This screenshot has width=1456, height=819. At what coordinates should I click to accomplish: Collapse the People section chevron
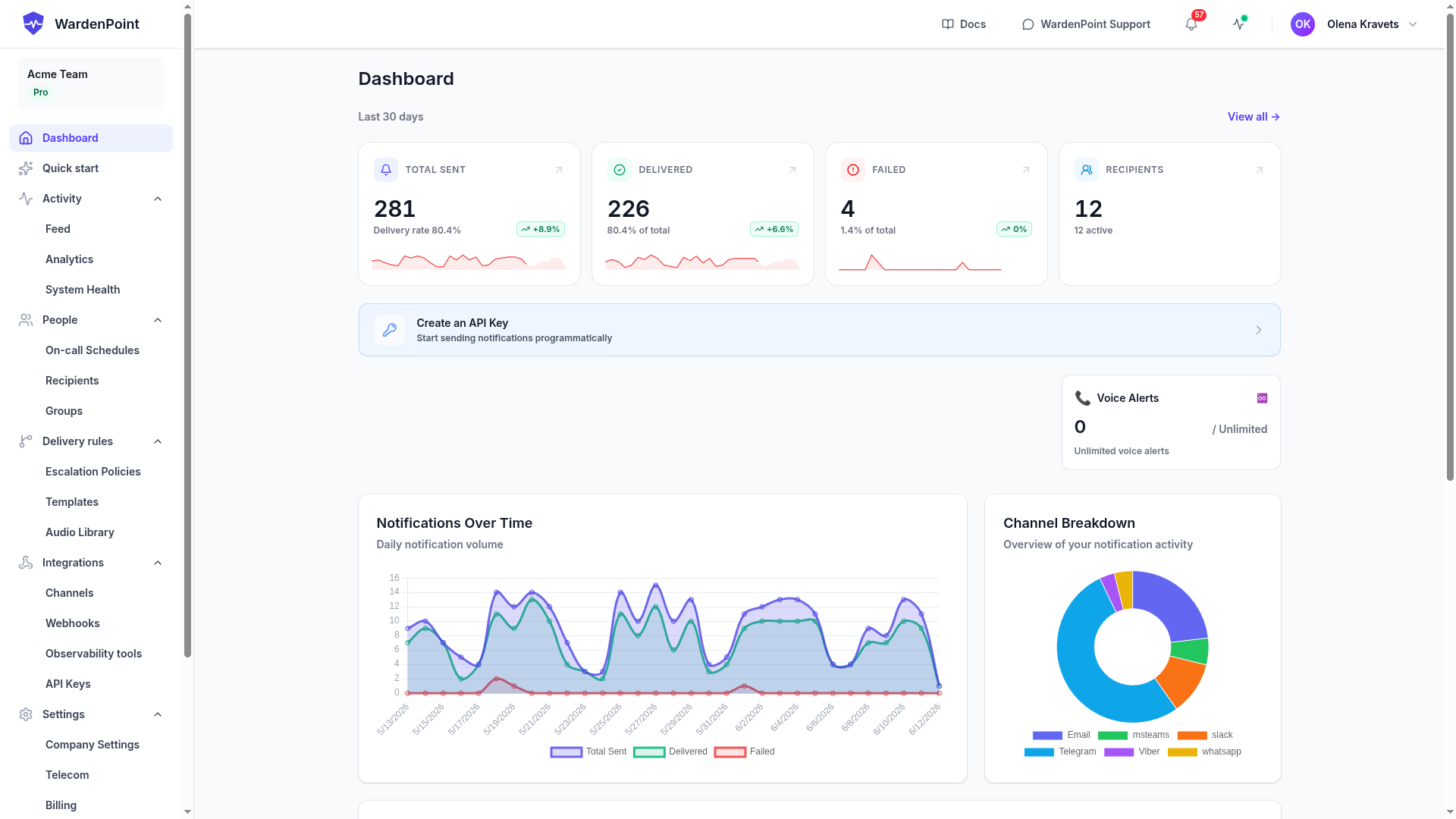tap(158, 320)
